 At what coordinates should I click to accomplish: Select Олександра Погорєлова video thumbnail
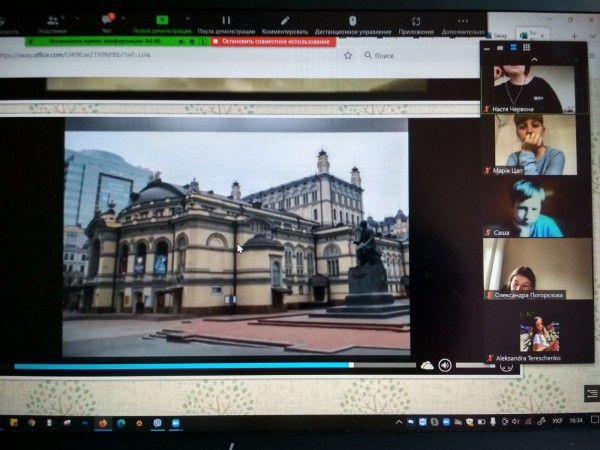tap(538, 269)
